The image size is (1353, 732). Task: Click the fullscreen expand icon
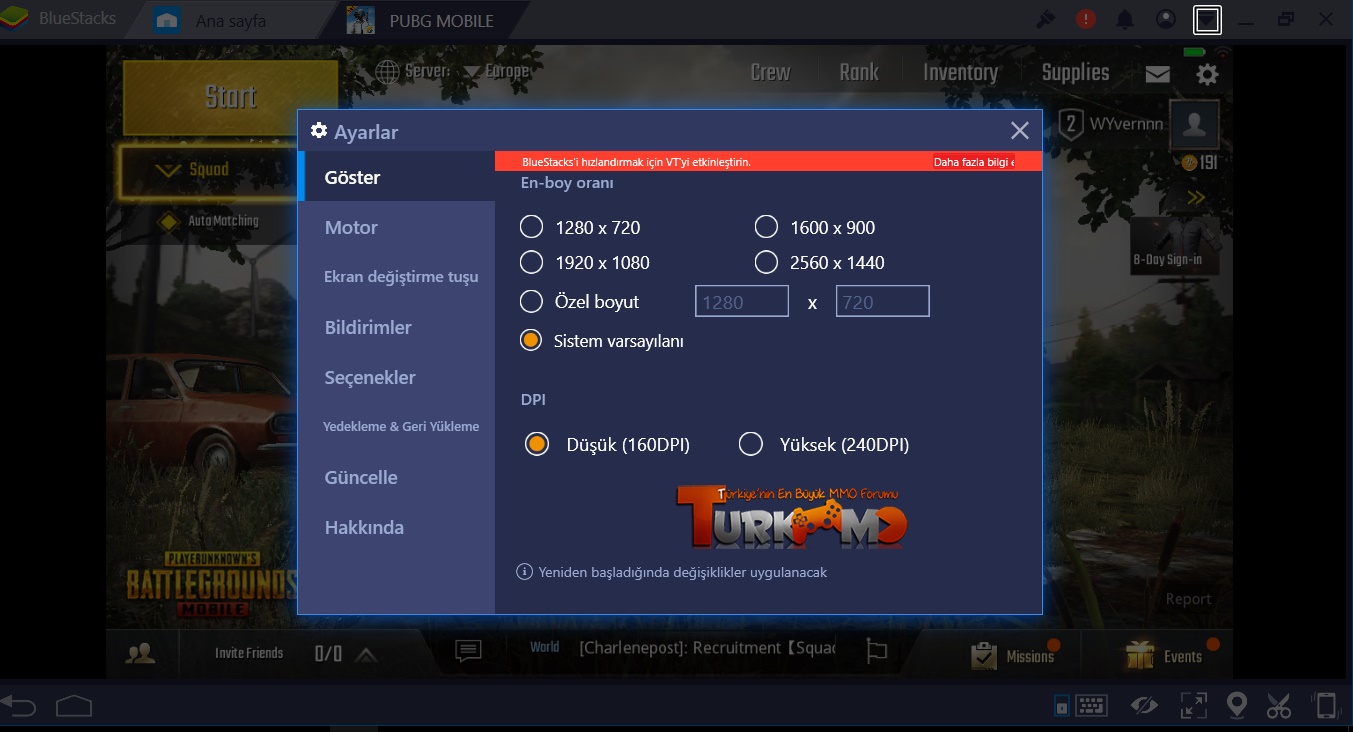[1193, 705]
